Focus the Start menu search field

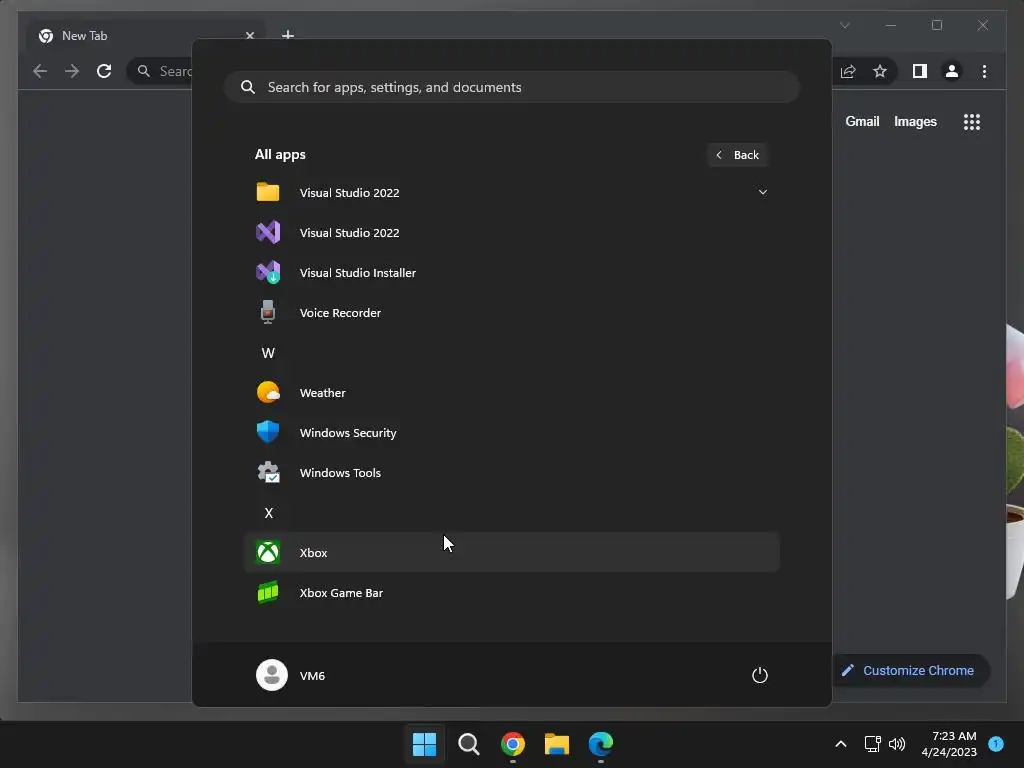click(512, 87)
